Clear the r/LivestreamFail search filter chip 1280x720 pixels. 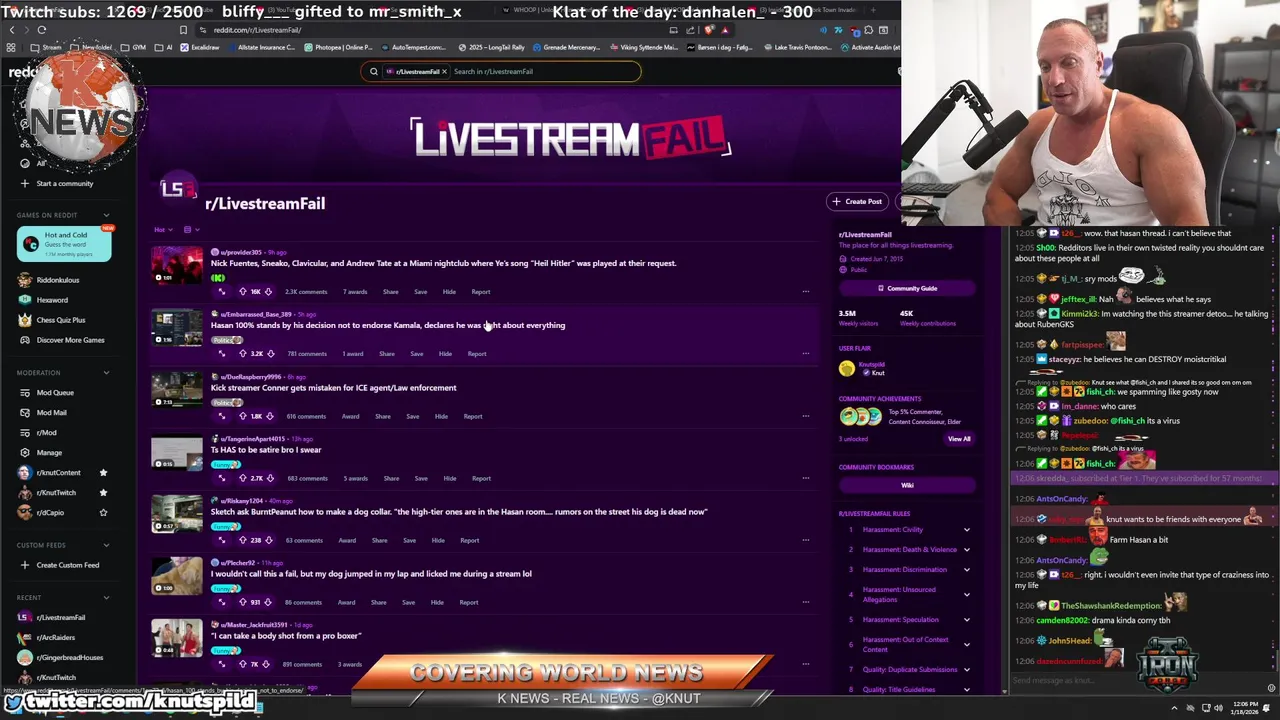pos(444,71)
